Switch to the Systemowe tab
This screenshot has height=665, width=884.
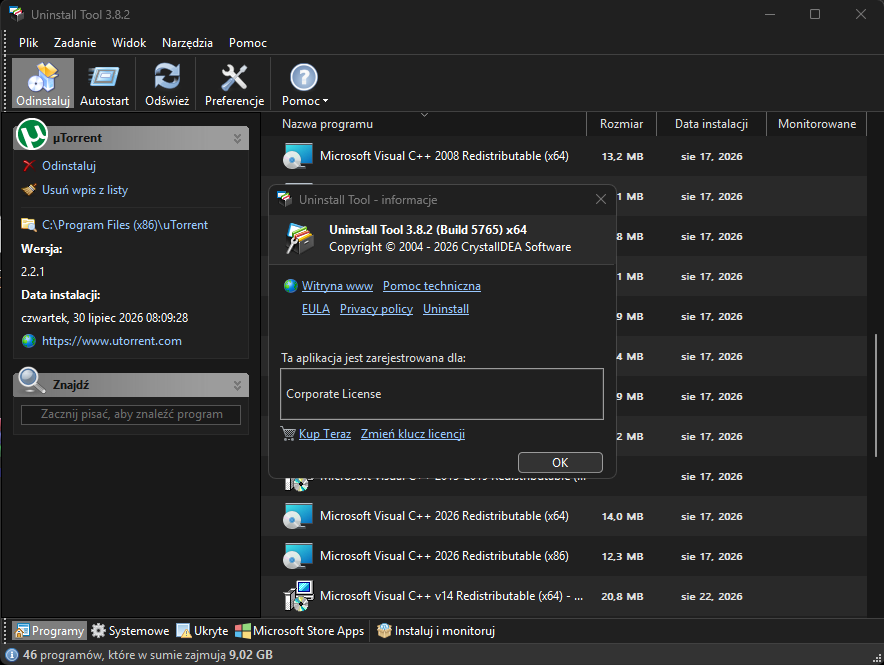(130, 631)
